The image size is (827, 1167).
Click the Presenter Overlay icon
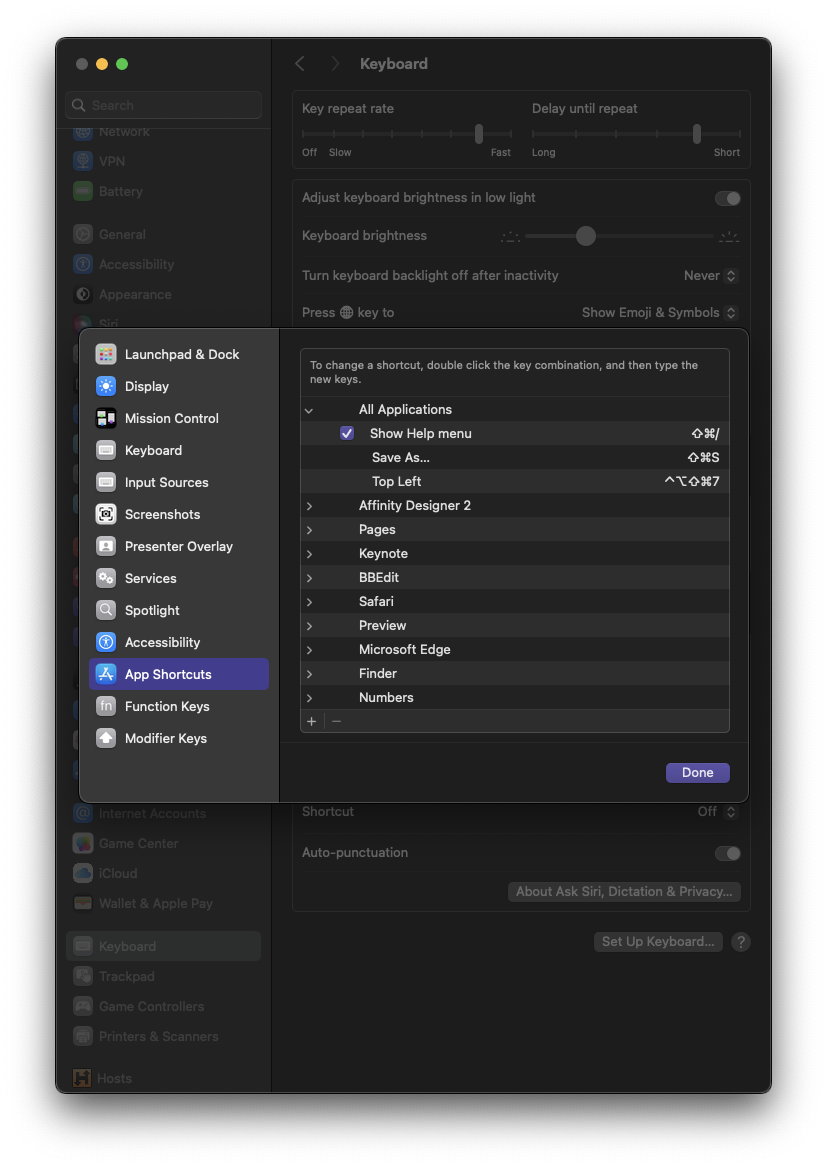(x=106, y=546)
